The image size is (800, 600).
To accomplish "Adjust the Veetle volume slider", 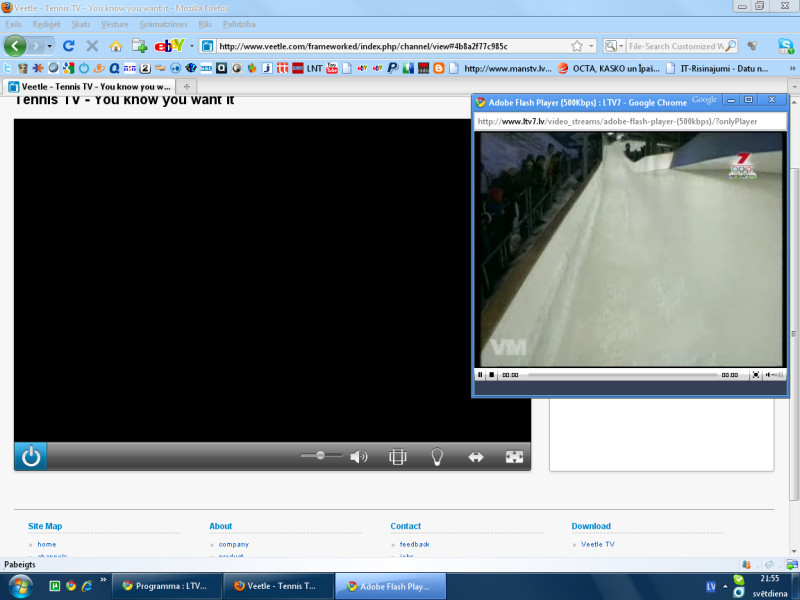I will point(321,455).
